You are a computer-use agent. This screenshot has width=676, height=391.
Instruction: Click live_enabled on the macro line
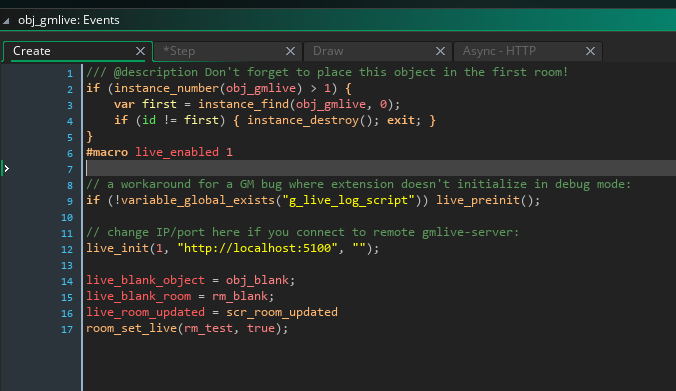click(x=177, y=152)
